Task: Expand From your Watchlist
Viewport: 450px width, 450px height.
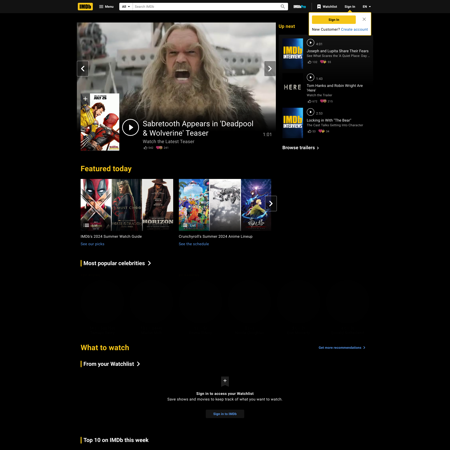Action: (110, 364)
